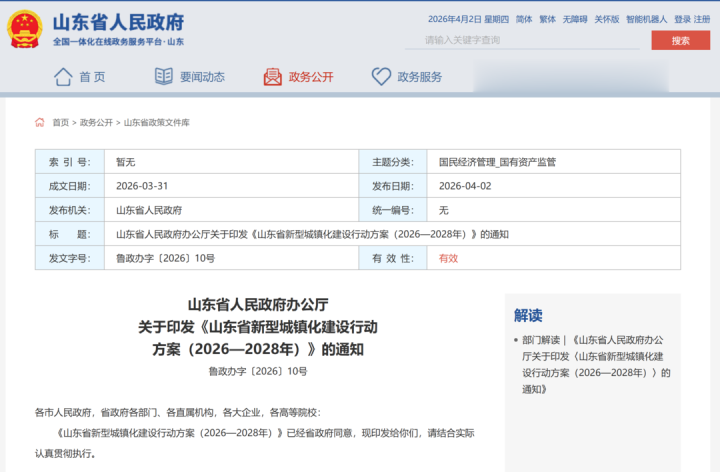This screenshot has width=720, height=472.
Task: Click the news icon beside 要闻动态
Action: point(164,77)
